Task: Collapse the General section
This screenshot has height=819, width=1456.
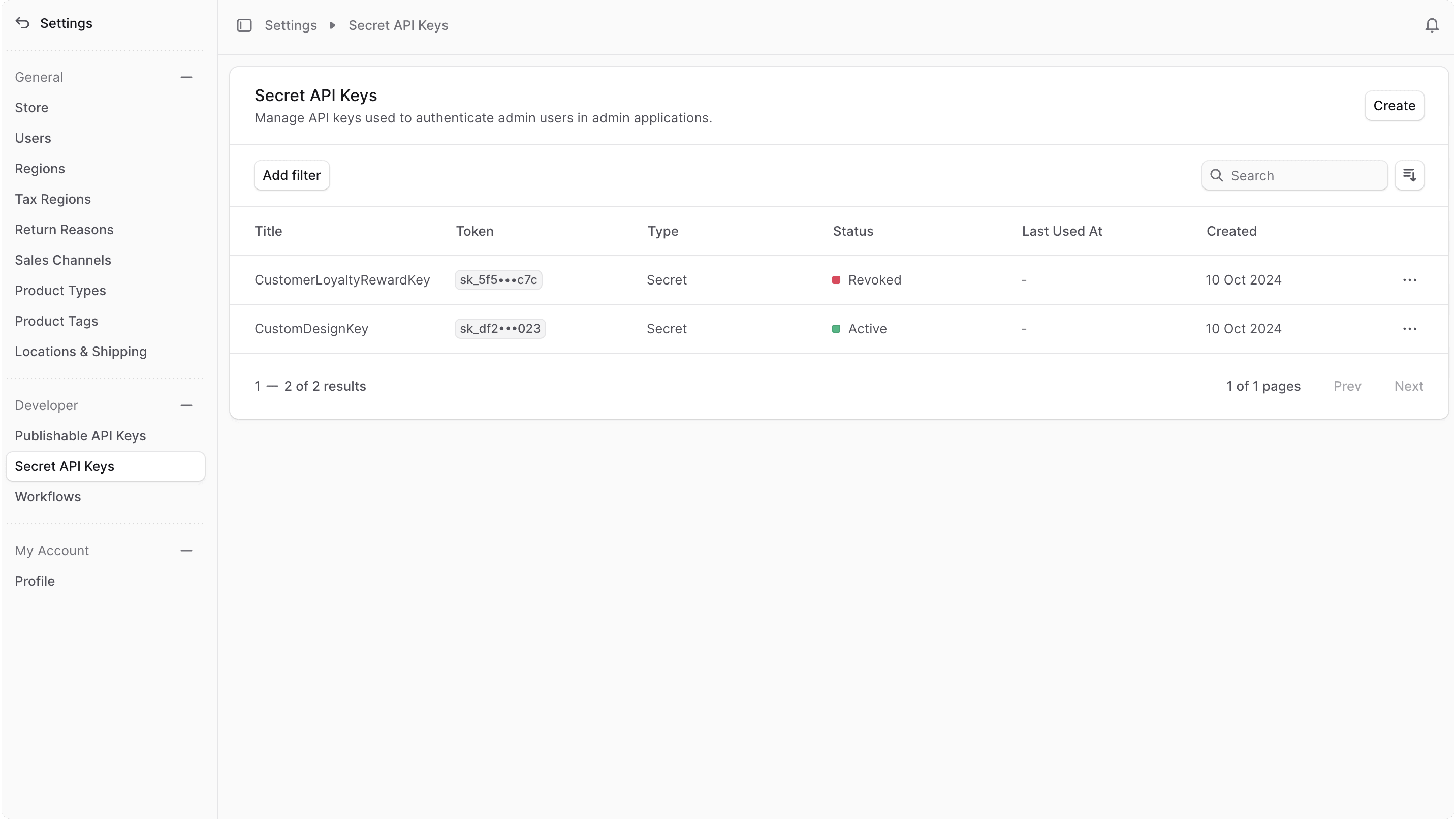Action: pos(186,77)
